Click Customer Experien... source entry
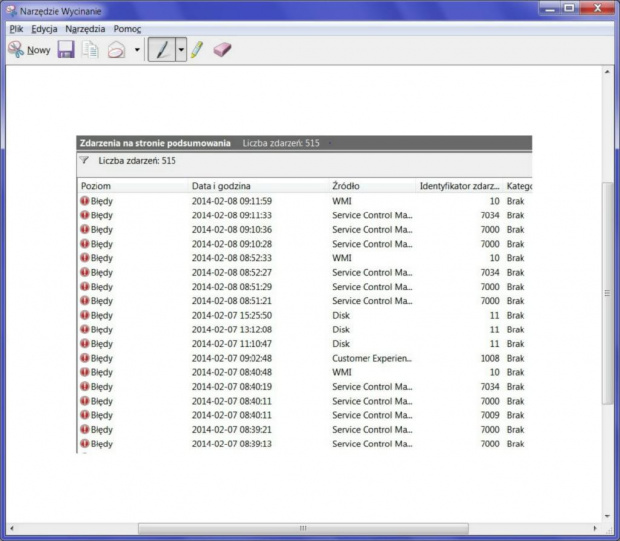 point(372,358)
